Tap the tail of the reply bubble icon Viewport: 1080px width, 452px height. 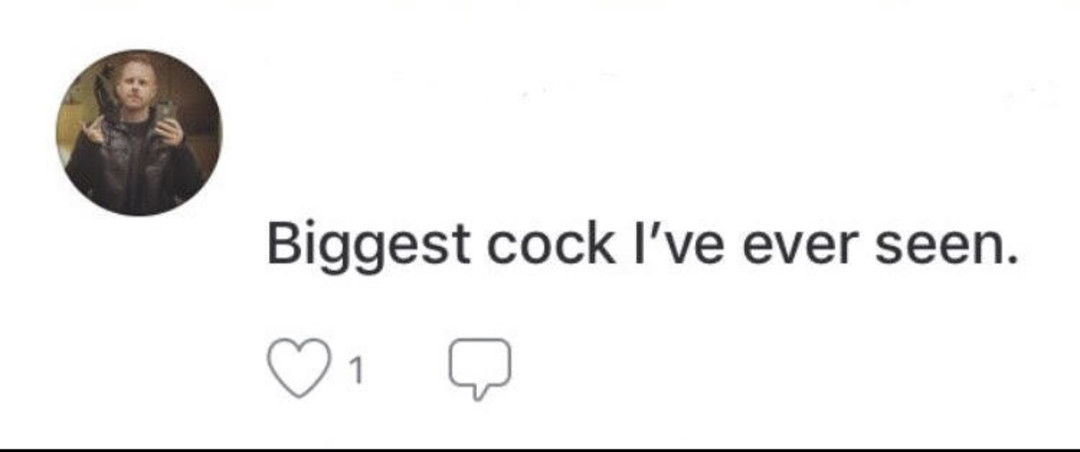click(x=480, y=393)
